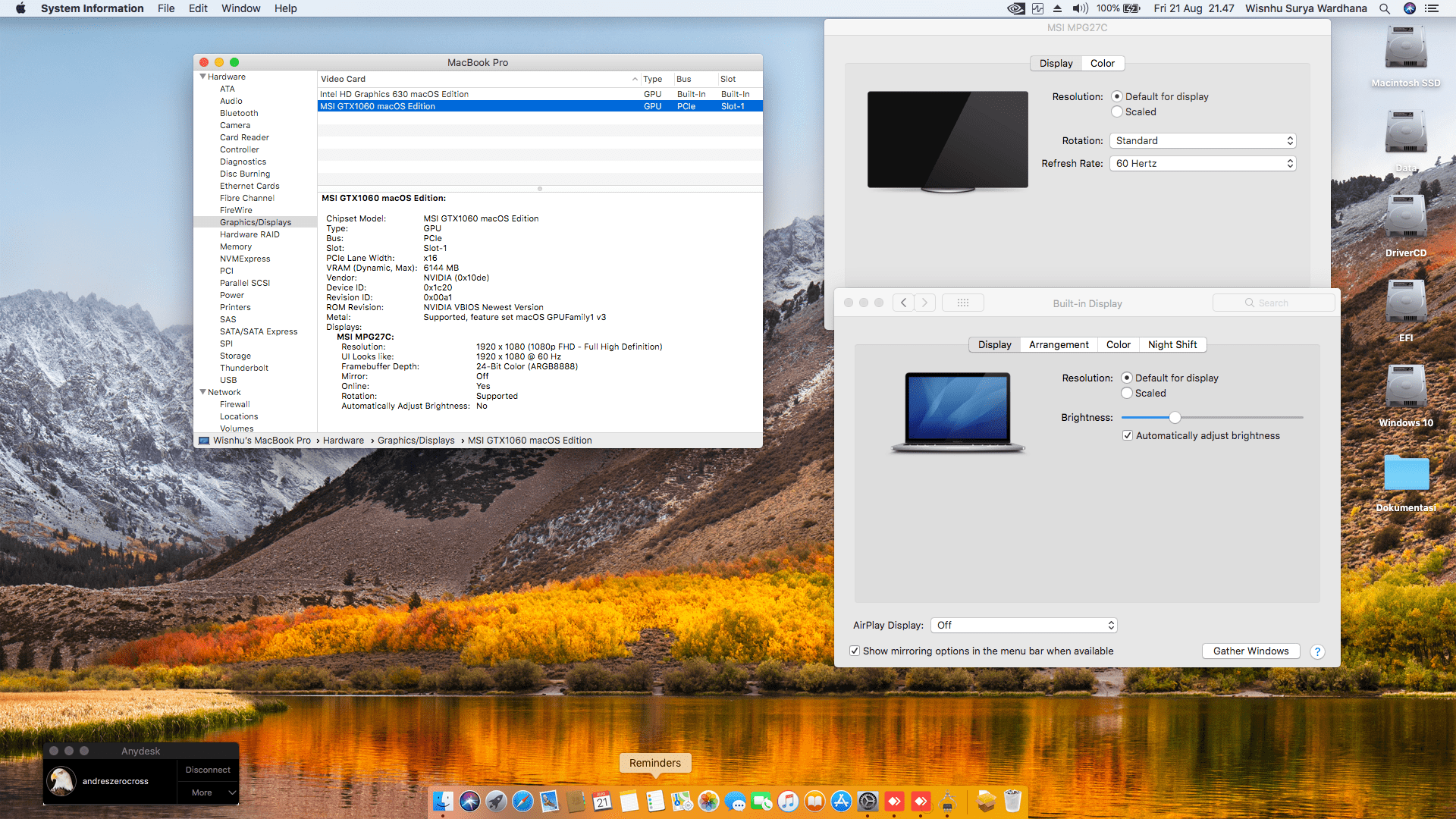Open System Preferences gear in dock
This screenshot has height=819, width=1456.
(868, 801)
